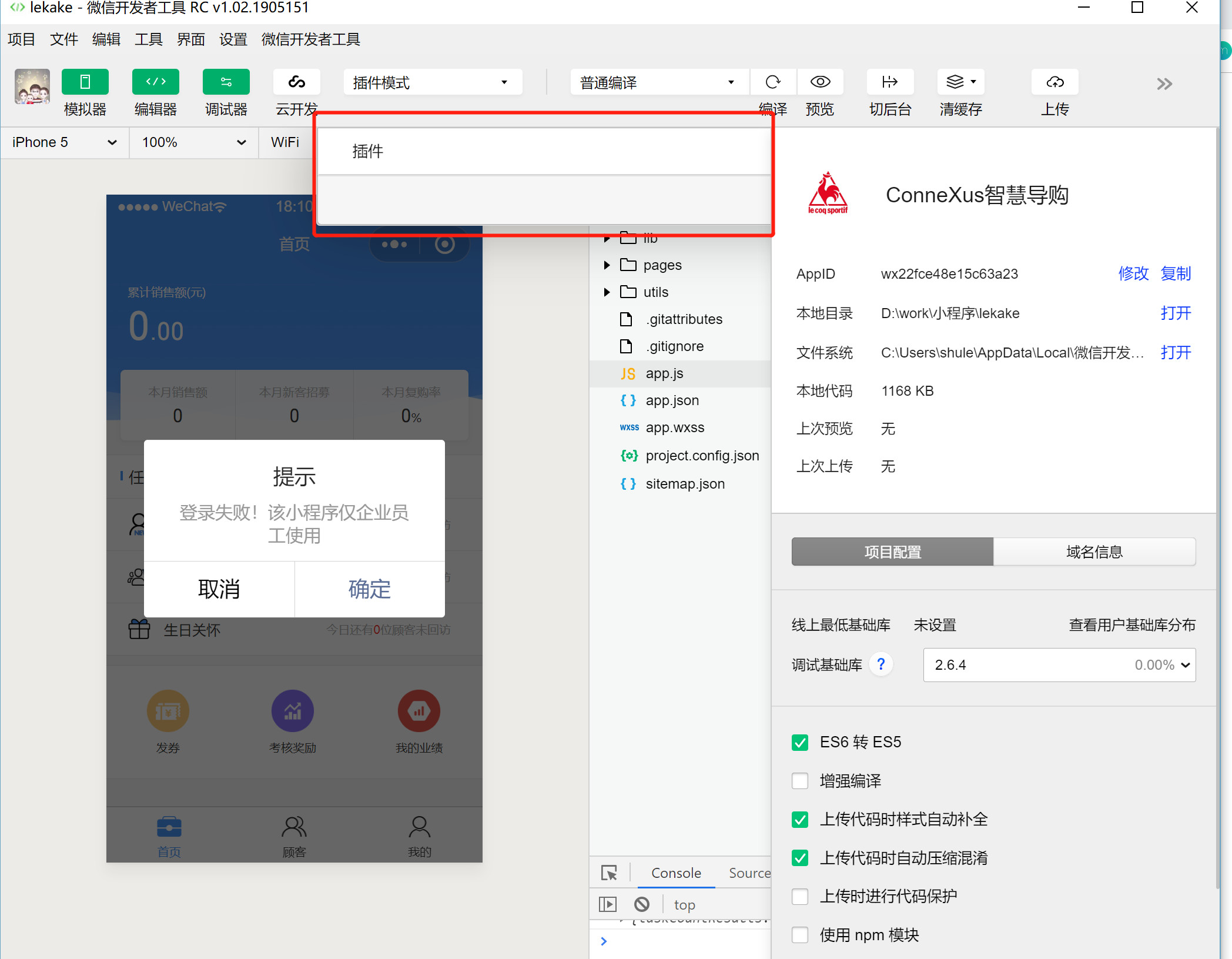
Task: Open the 调试基础库 2.6.4 version dropdown
Action: [x=1059, y=665]
